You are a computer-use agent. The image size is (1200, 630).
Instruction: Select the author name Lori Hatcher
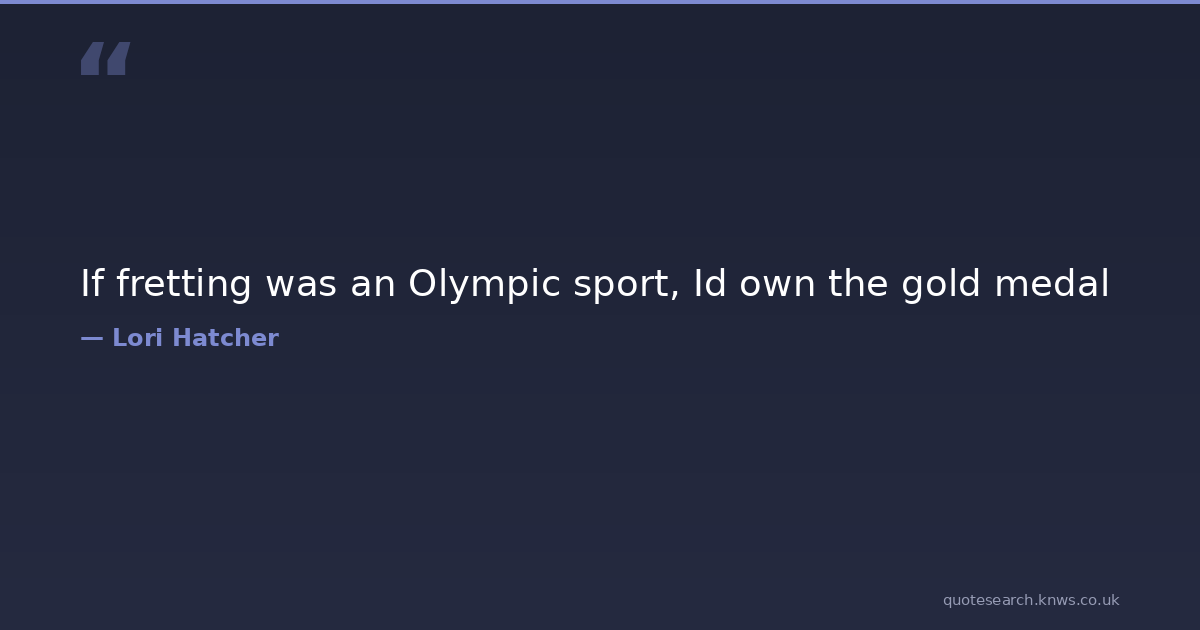coord(195,338)
